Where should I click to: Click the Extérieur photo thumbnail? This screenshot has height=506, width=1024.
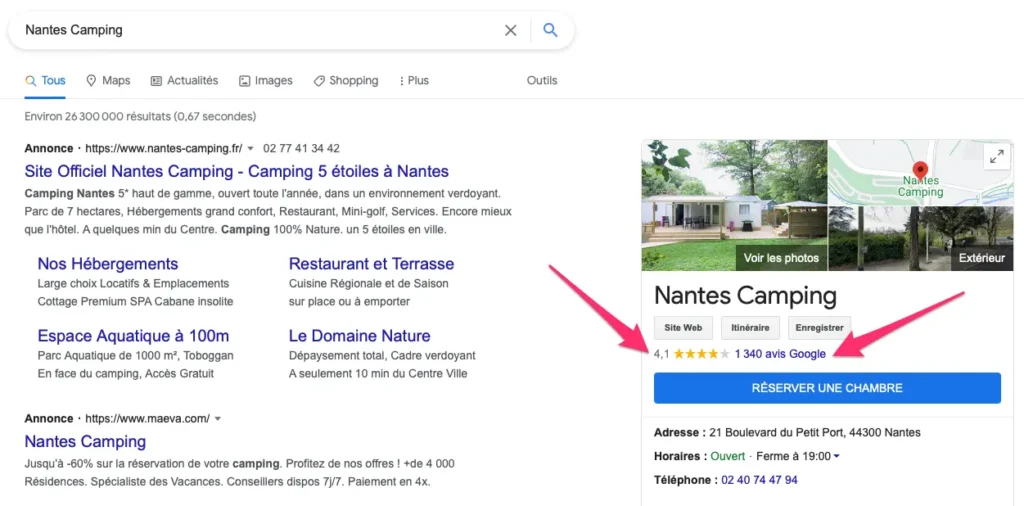[921, 238]
